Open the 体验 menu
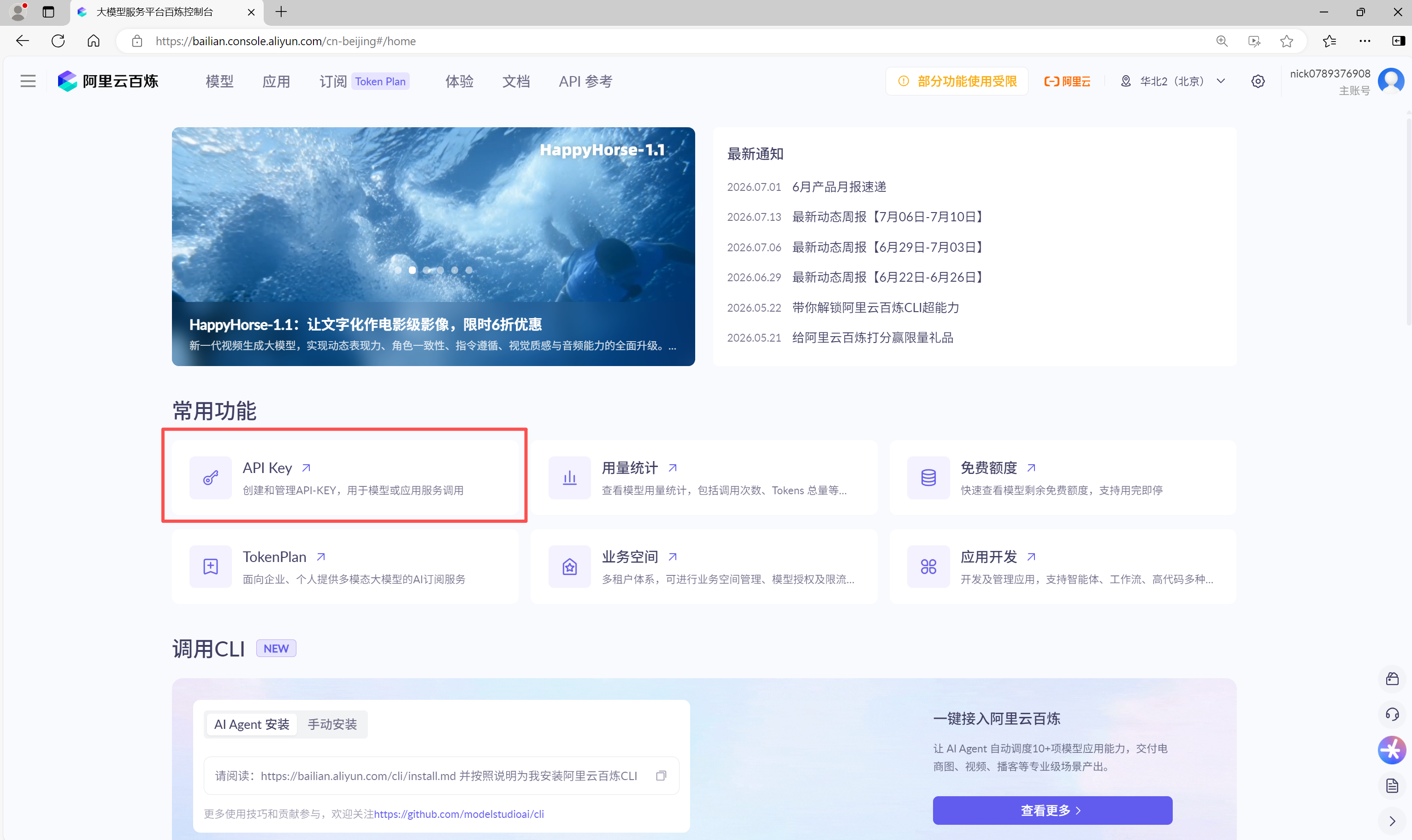The width and height of the screenshot is (1412, 840). (460, 81)
